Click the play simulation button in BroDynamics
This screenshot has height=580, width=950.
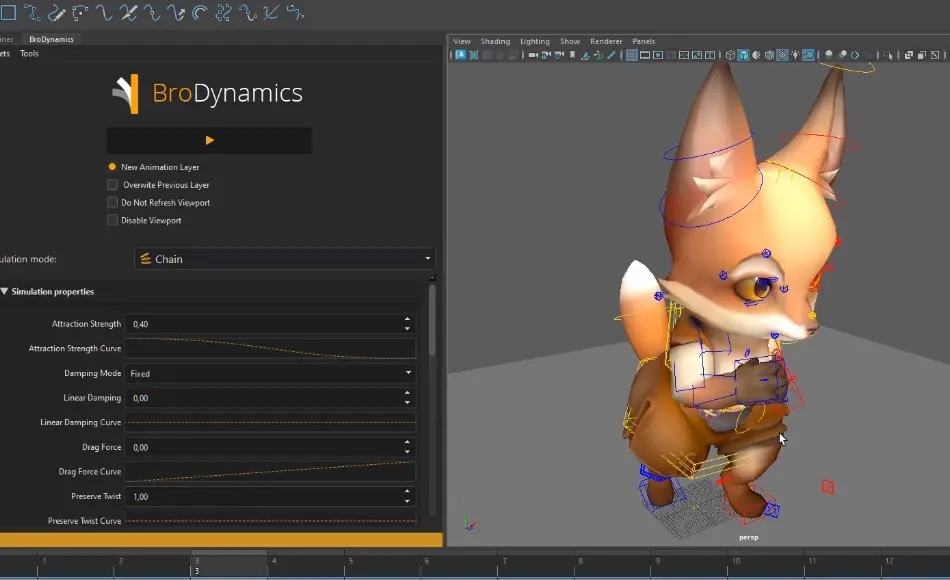(x=210, y=140)
